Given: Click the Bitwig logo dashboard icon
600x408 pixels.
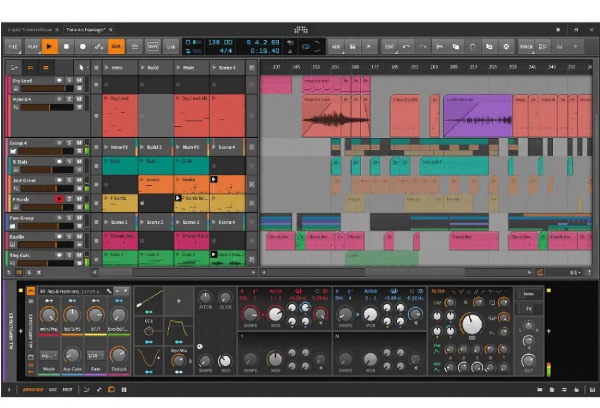Looking at the screenshot, I should coord(301,29).
